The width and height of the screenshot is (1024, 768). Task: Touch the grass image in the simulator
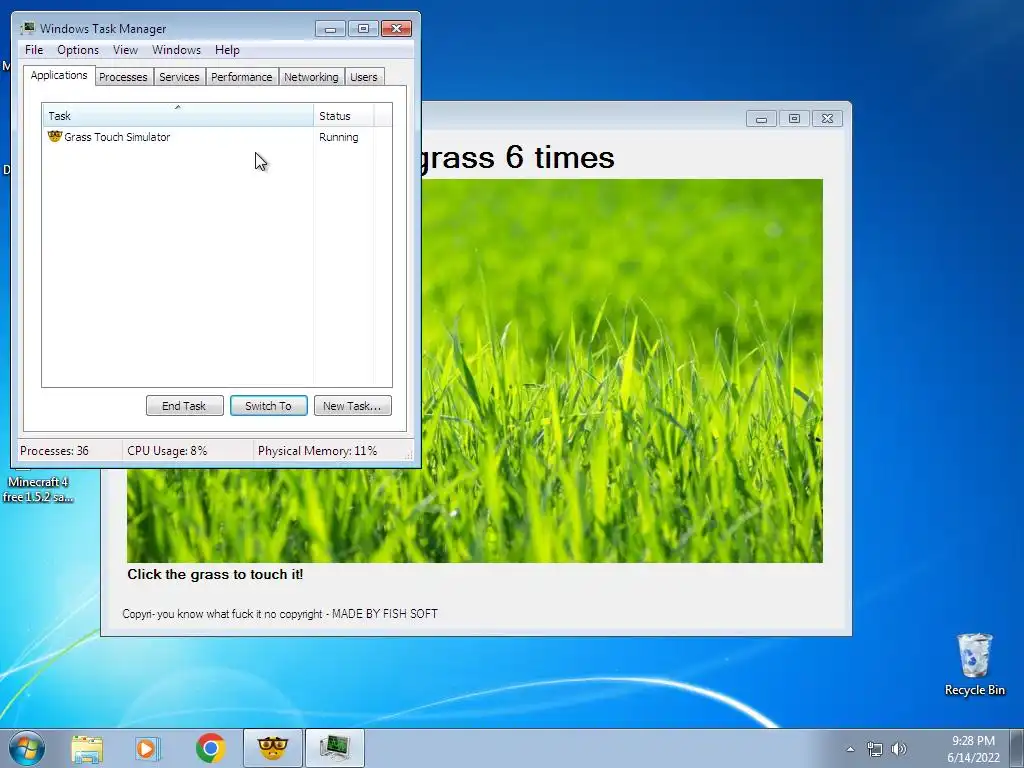tap(620, 370)
